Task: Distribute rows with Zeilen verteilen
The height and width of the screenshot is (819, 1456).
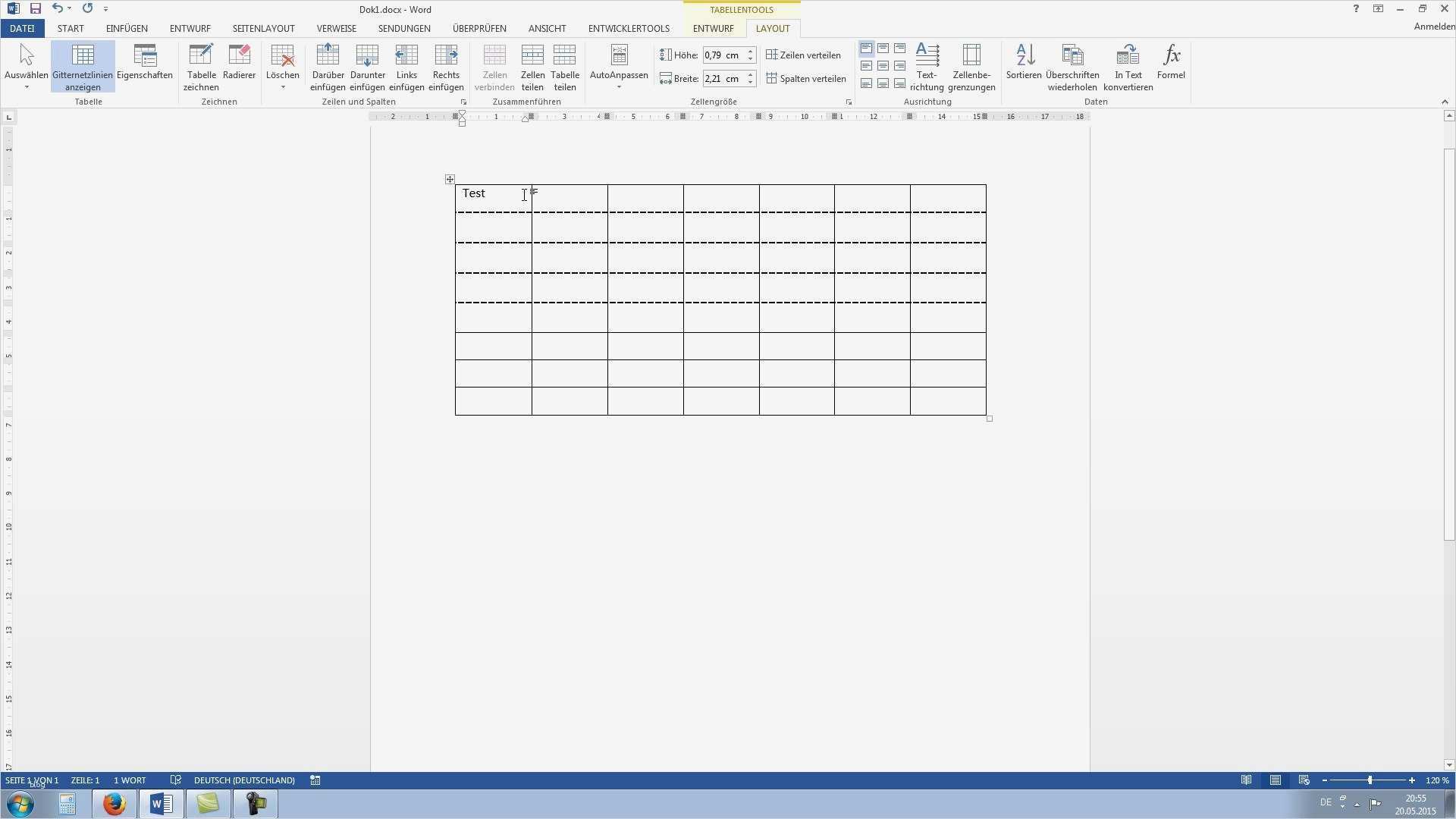Action: (x=804, y=55)
